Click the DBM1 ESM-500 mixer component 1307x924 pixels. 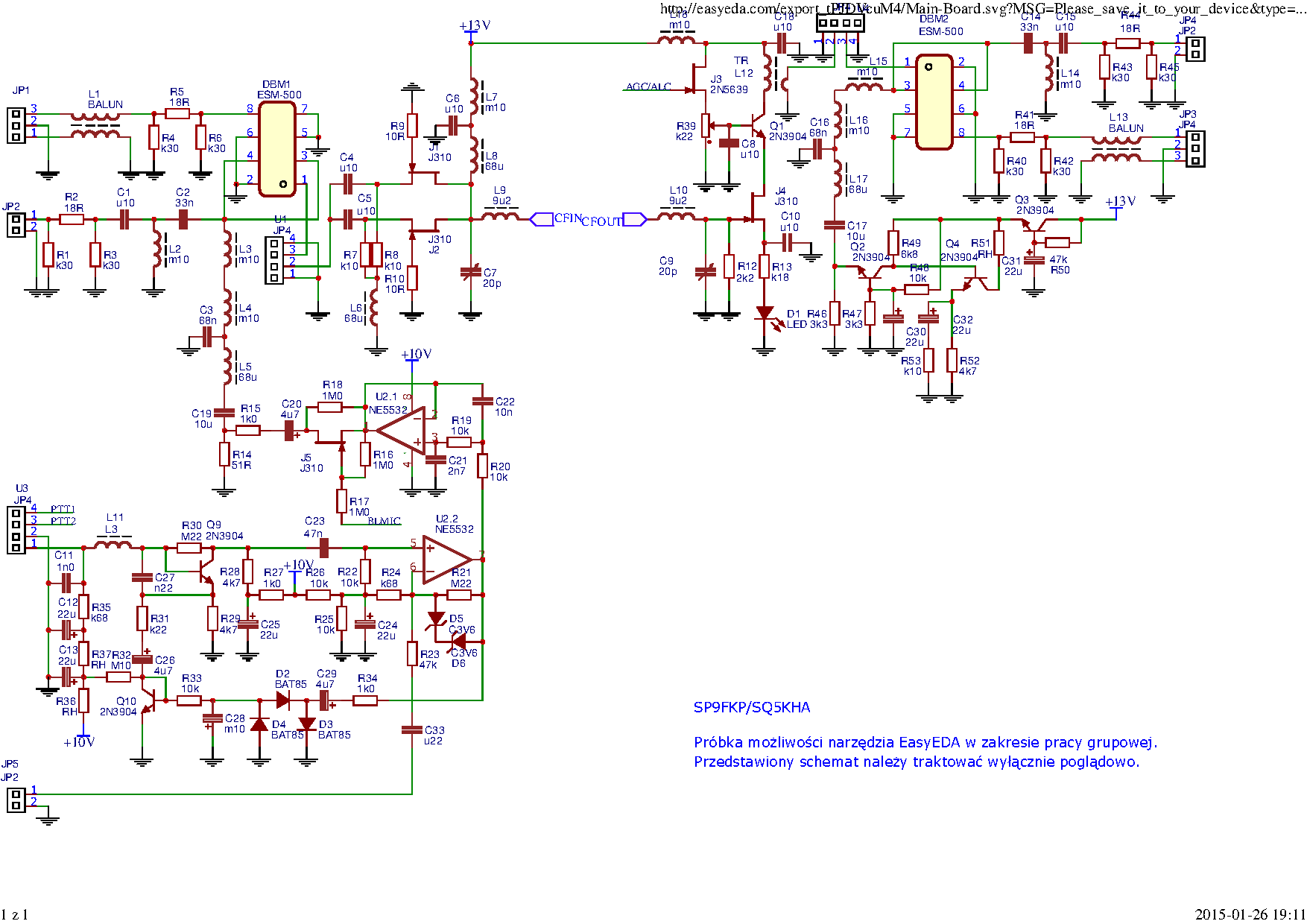pyautogui.click(x=277, y=149)
